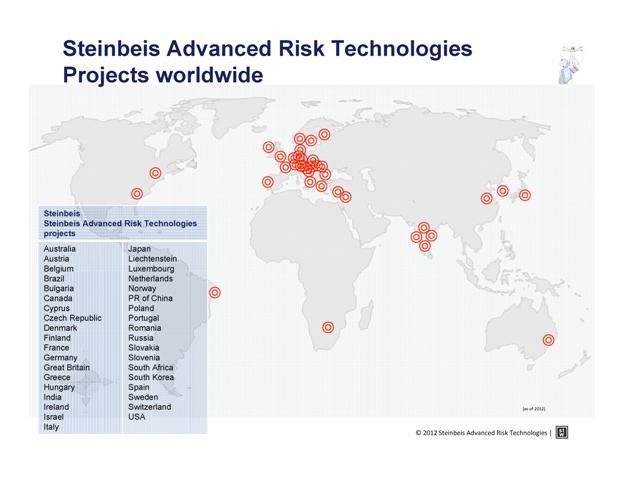The image size is (623, 480).
Task: Select 'Slovakia' in the country list
Action: 143,347
